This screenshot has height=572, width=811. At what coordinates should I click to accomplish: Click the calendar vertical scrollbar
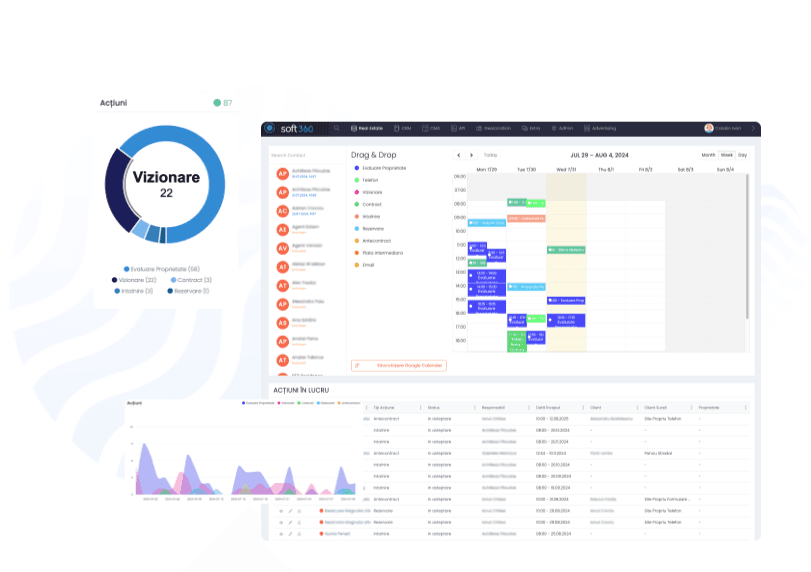coord(747,247)
